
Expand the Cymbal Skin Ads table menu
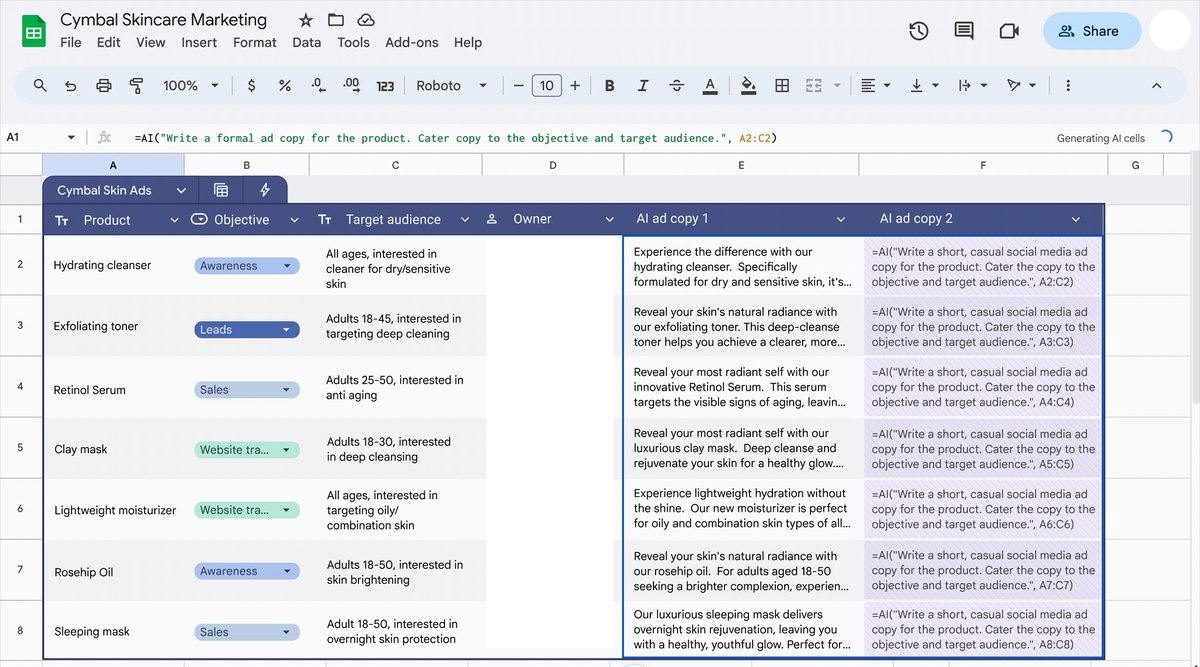point(181,190)
